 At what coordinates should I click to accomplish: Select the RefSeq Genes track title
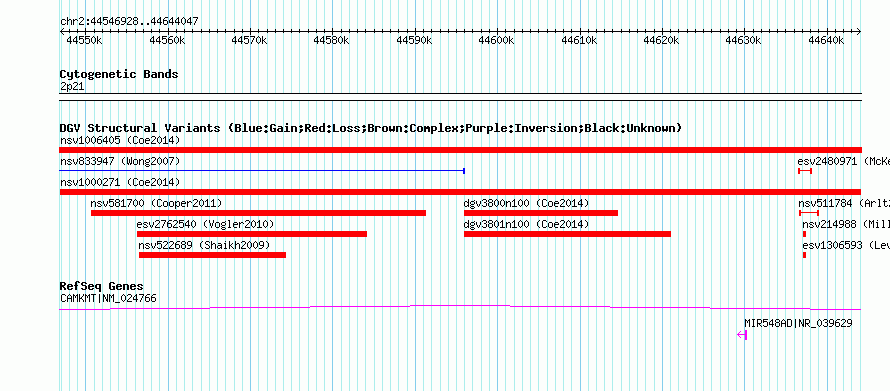click(102, 286)
